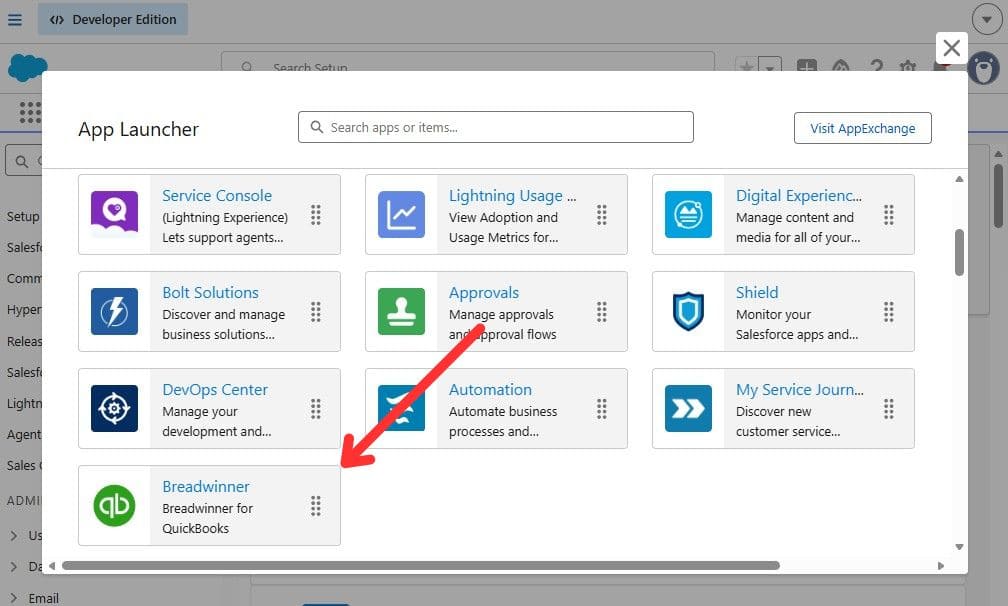Click the Visit AppExchange button
The height and width of the screenshot is (606, 1008).
pyautogui.click(x=862, y=128)
